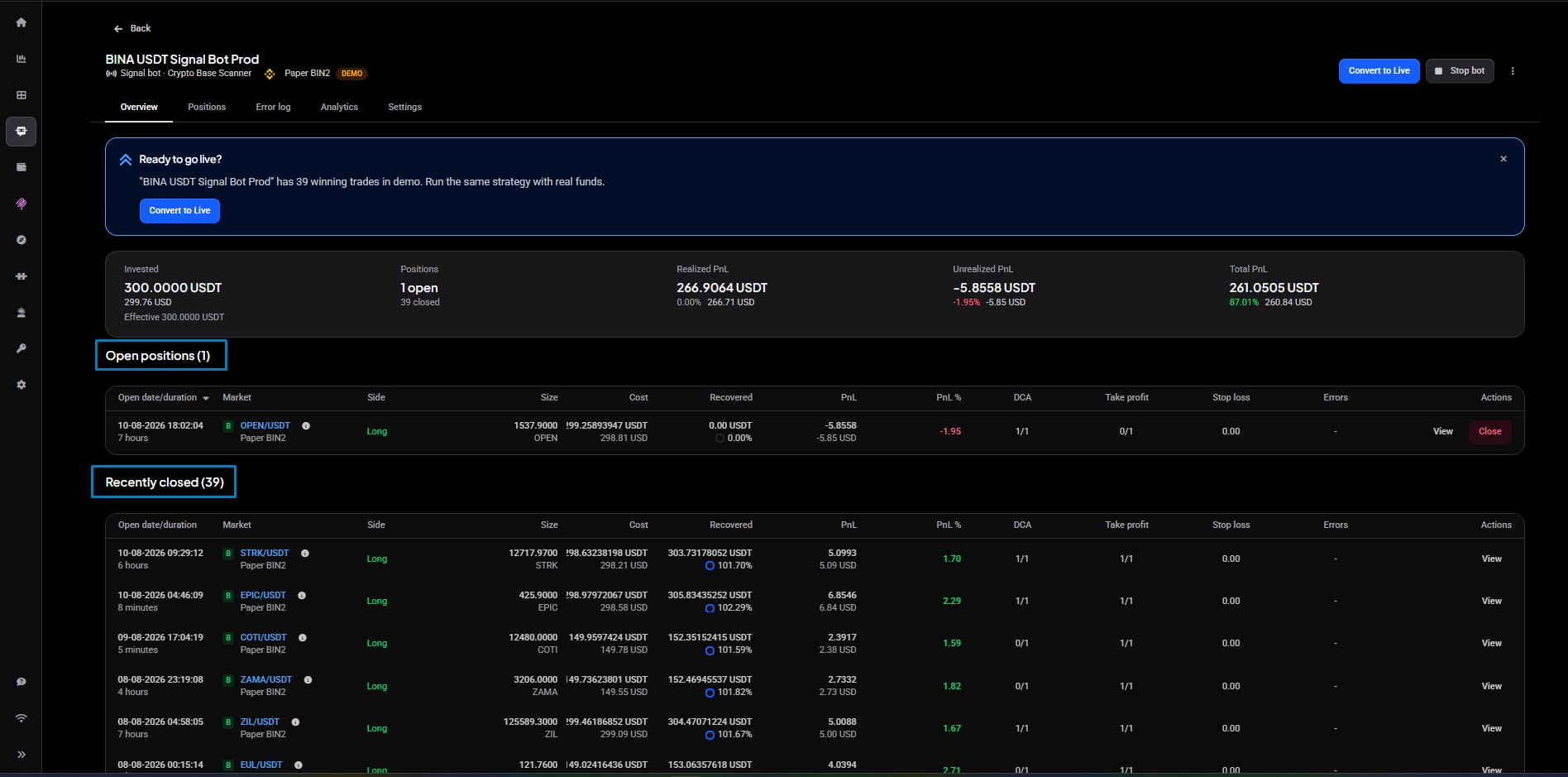Click info icon next to ZAMA/USDT
Image resolution: width=1568 pixels, height=777 pixels.
pos(308,680)
